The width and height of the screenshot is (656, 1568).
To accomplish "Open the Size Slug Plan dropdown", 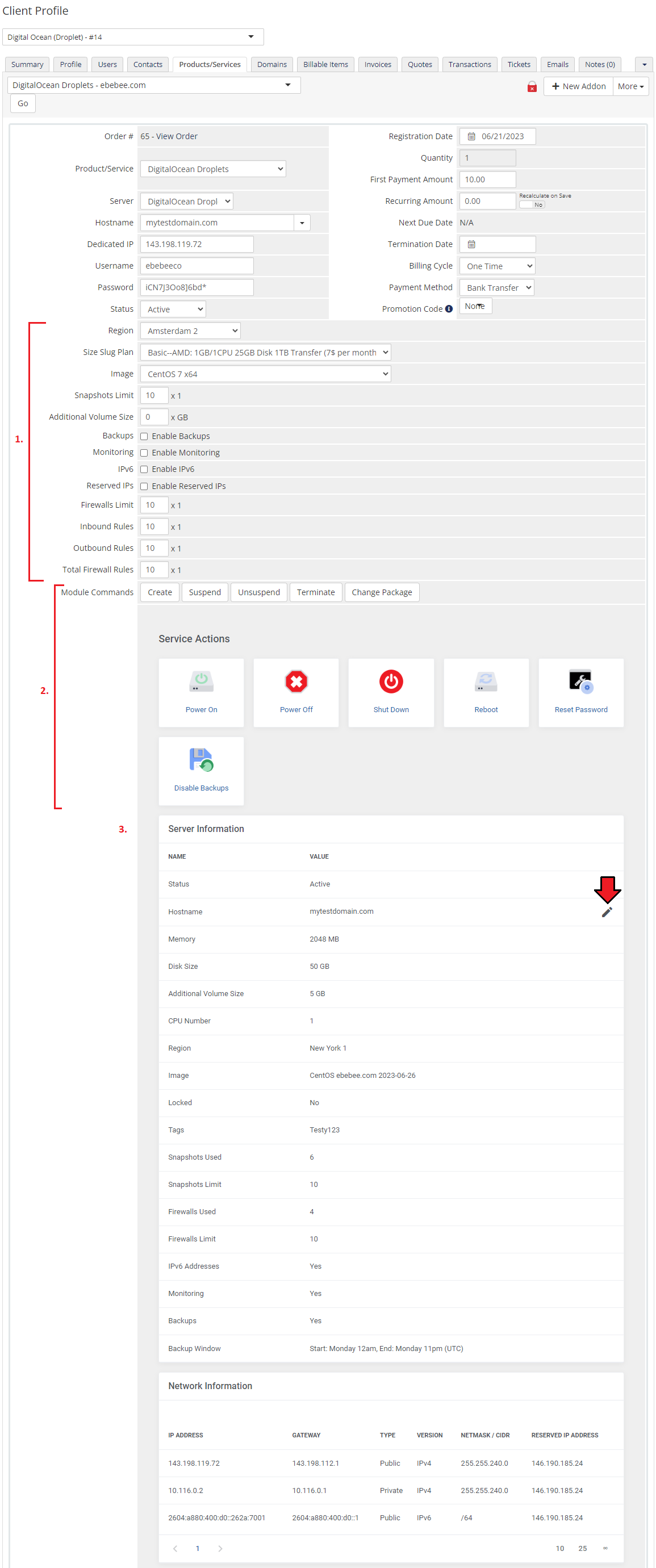I will pos(265,353).
